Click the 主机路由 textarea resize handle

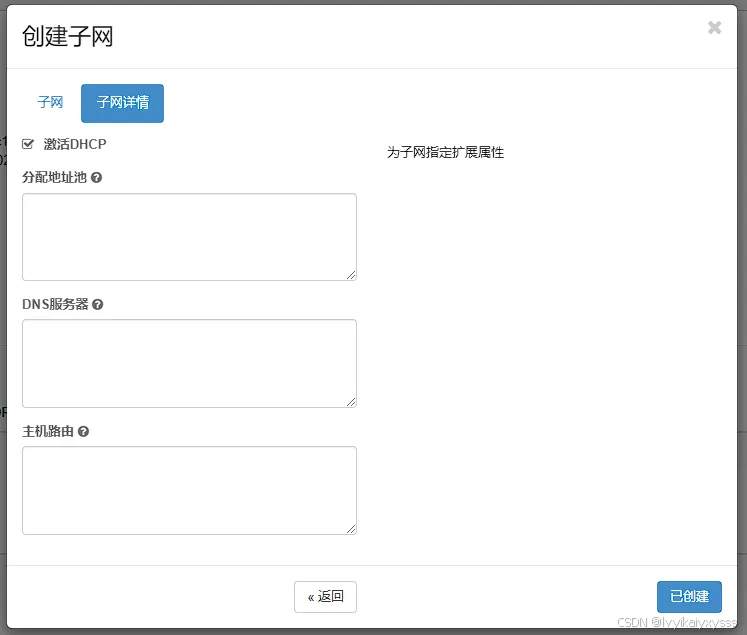(x=351, y=529)
